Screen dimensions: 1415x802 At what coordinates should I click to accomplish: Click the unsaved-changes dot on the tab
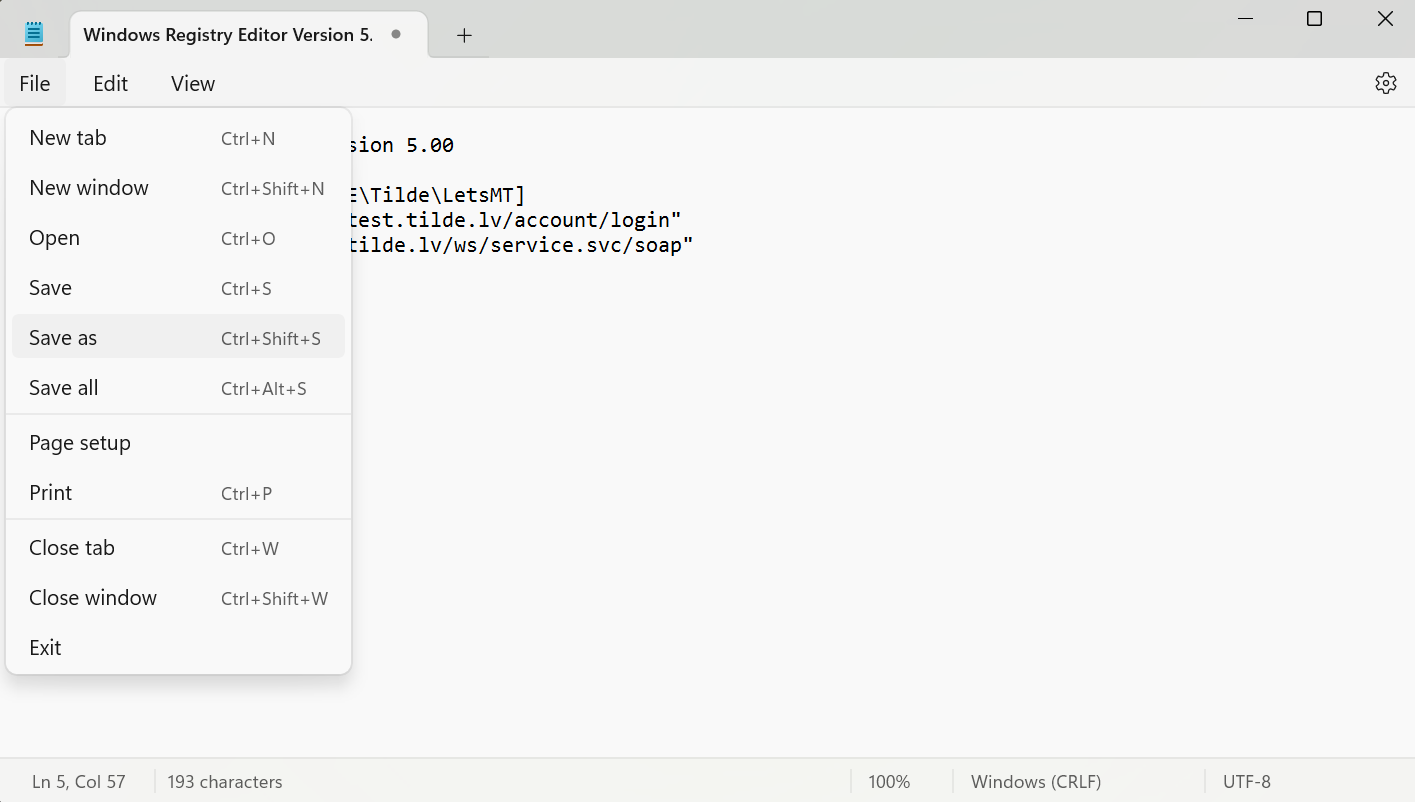(396, 34)
